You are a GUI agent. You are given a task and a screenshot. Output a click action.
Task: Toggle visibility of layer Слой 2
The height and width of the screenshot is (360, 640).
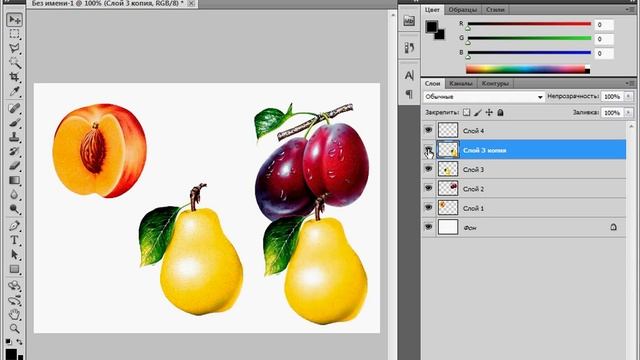click(428, 188)
